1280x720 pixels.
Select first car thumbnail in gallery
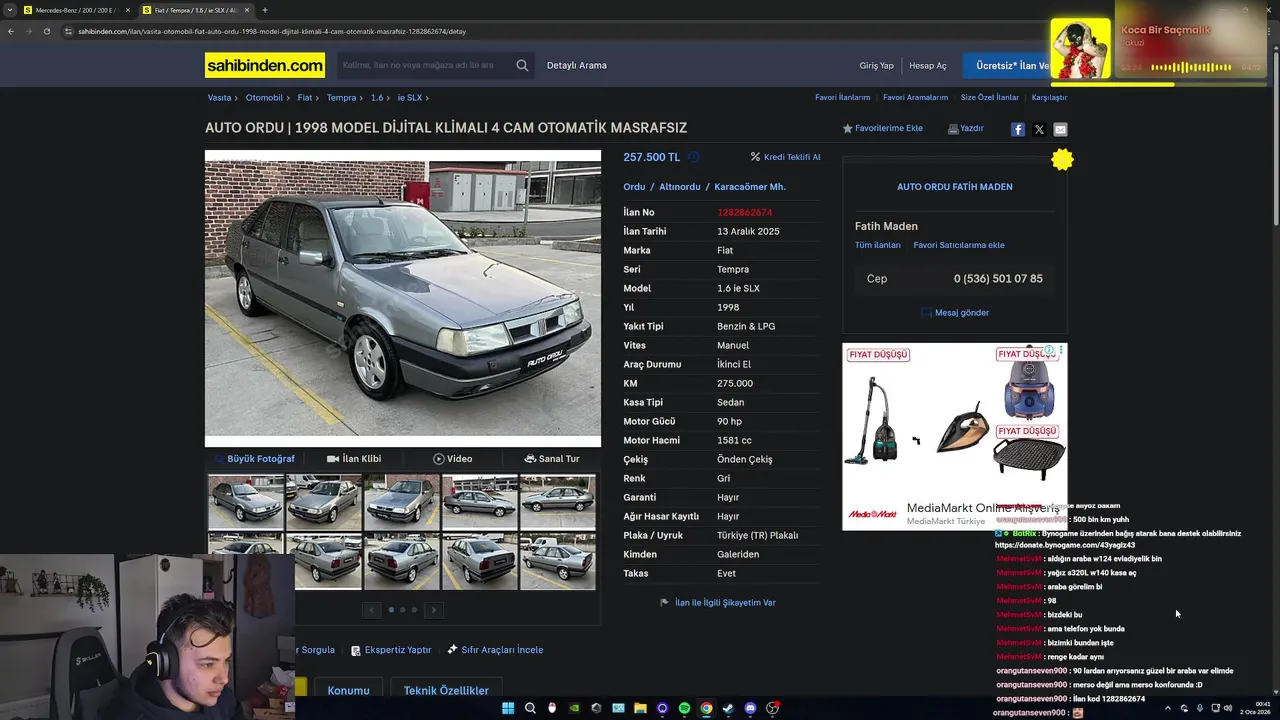coord(246,501)
